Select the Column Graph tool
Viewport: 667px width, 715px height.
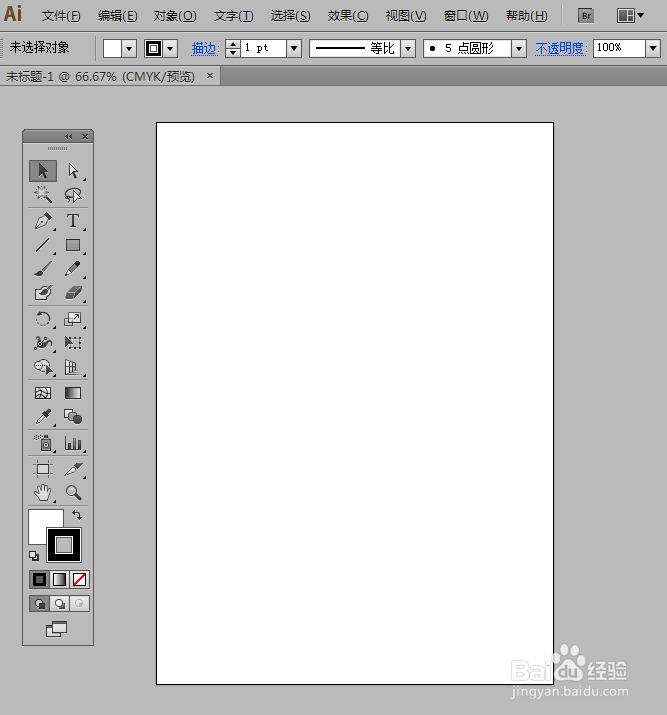73,443
